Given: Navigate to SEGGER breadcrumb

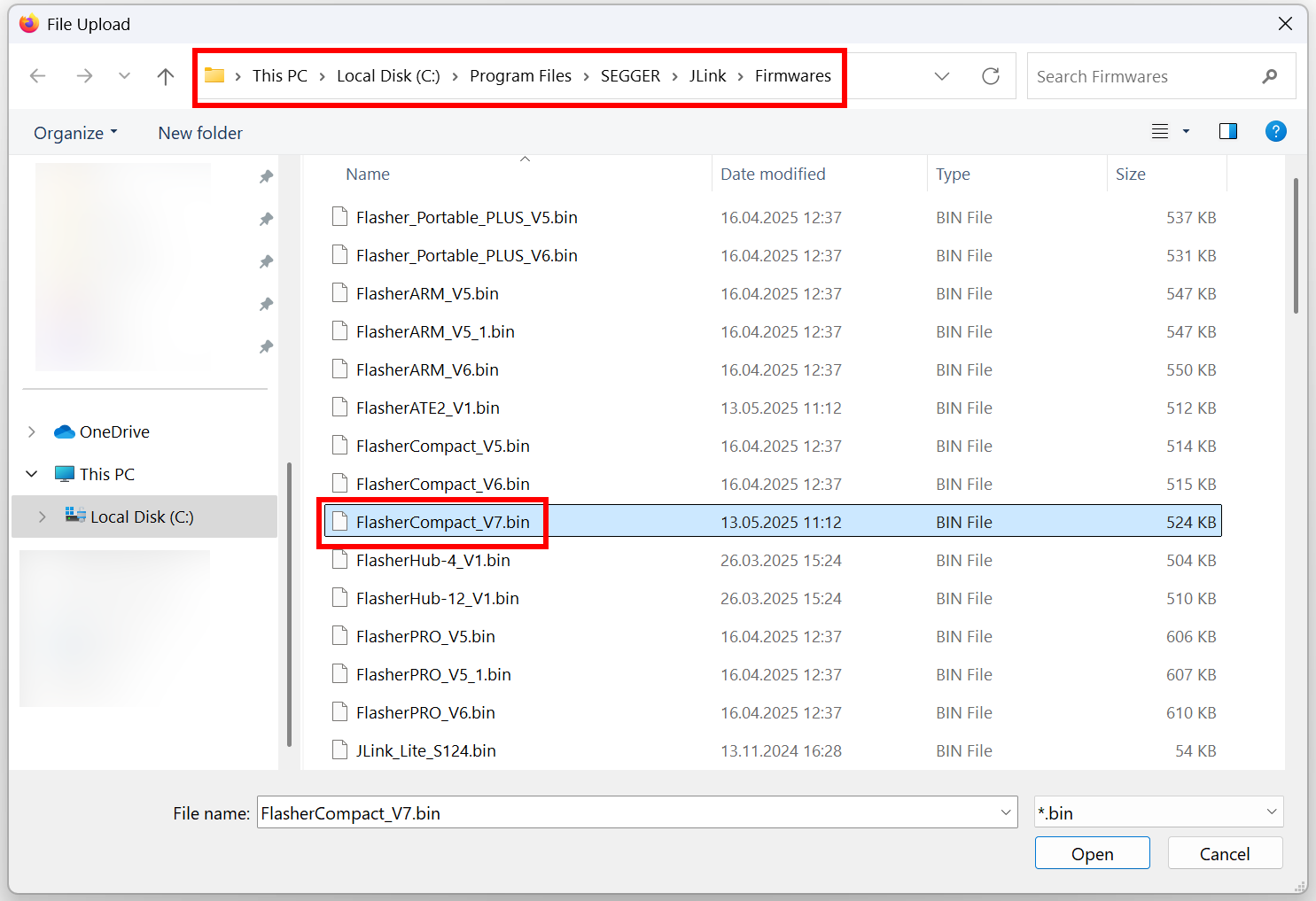Looking at the screenshot, I should (630, 76).
